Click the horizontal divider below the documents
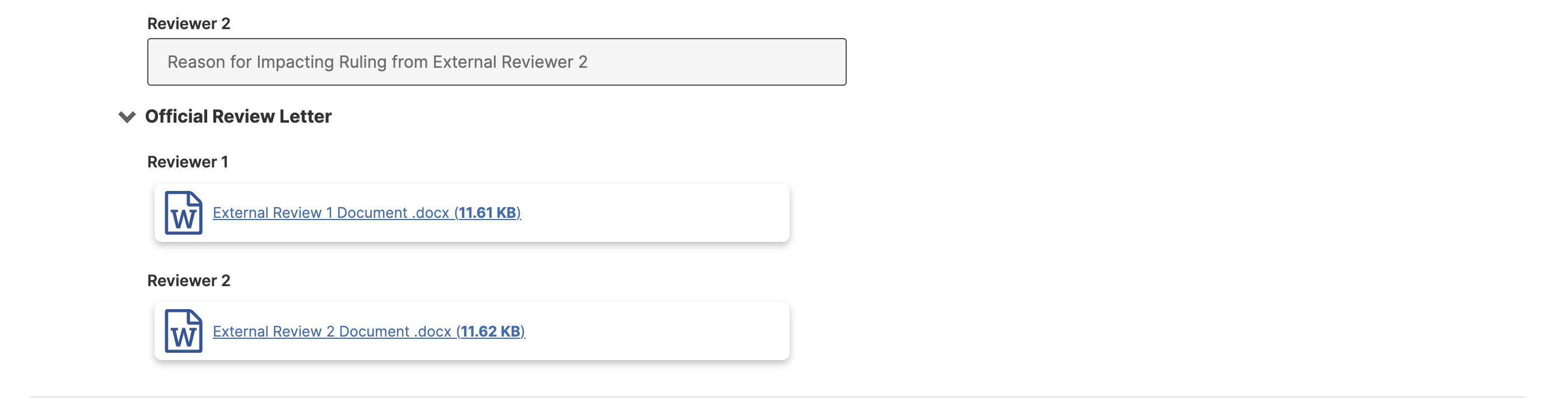 tap(777, 397)
